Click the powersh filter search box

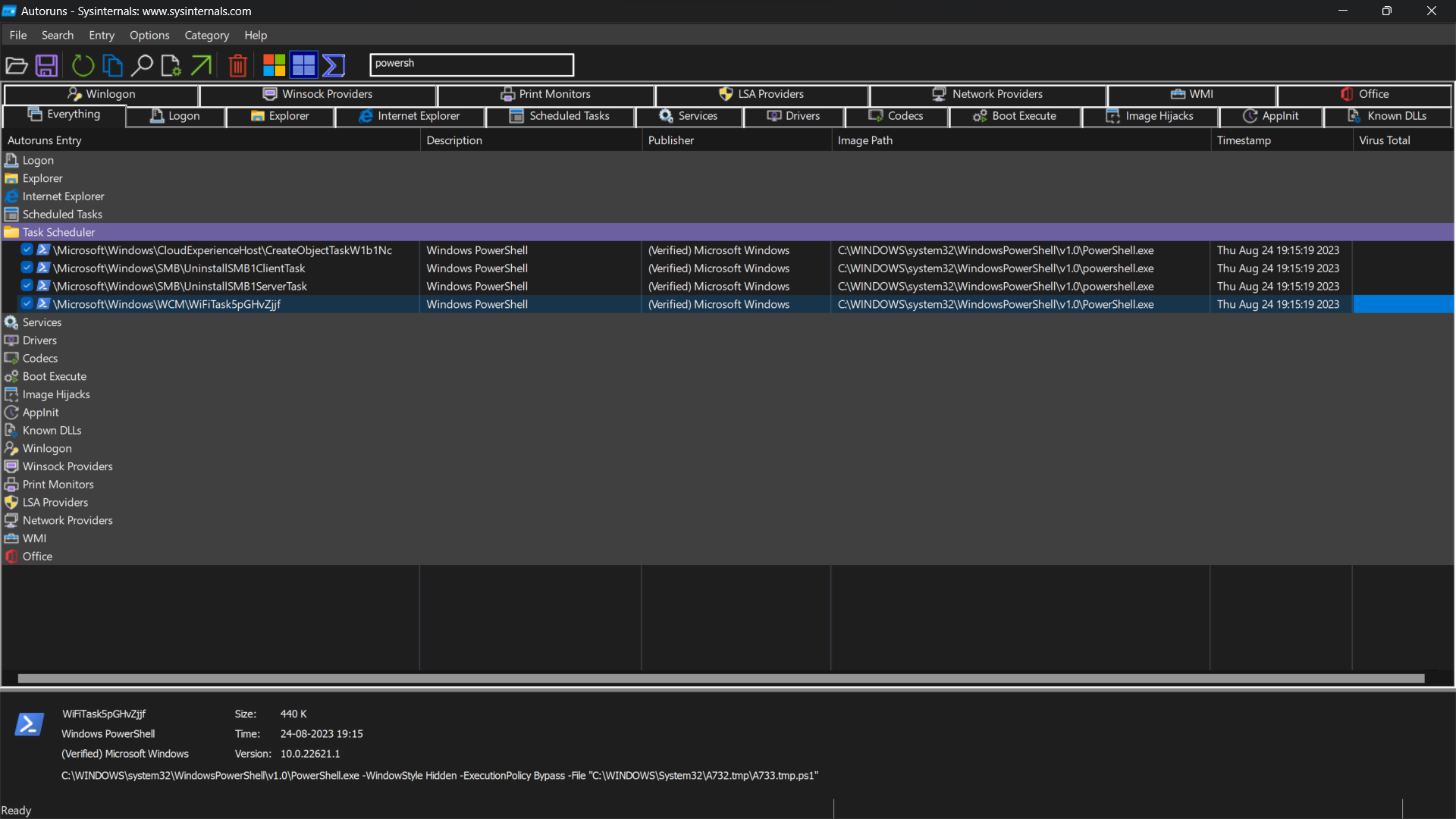pos(472,64)
